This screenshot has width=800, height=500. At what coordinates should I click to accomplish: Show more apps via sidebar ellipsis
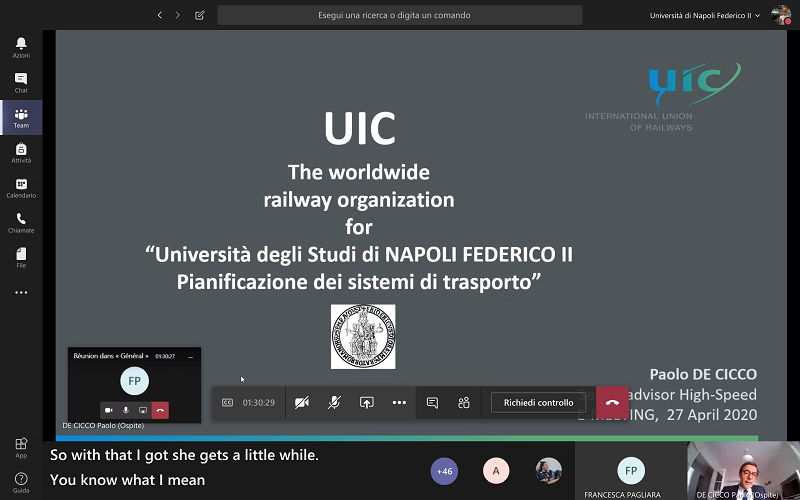(x=21, y=292)
